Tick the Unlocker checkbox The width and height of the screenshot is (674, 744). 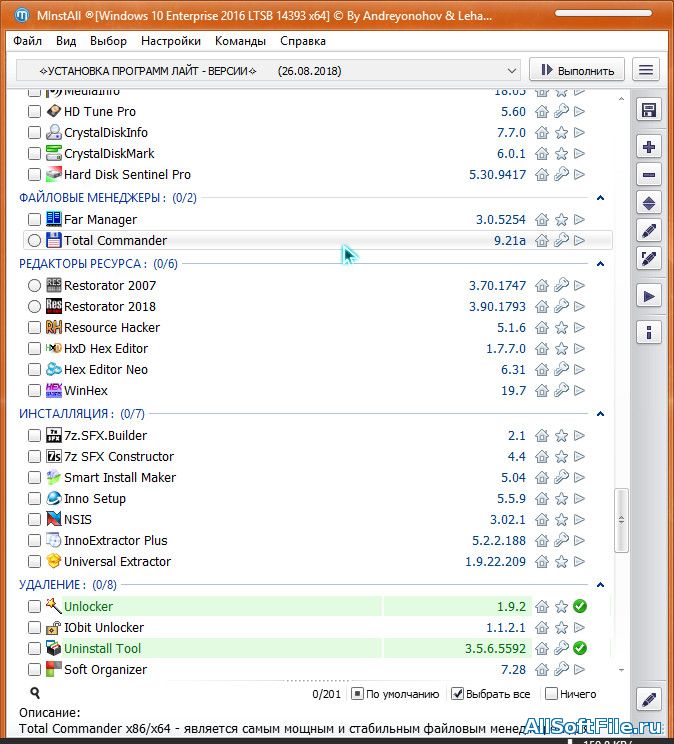[34, 606]
